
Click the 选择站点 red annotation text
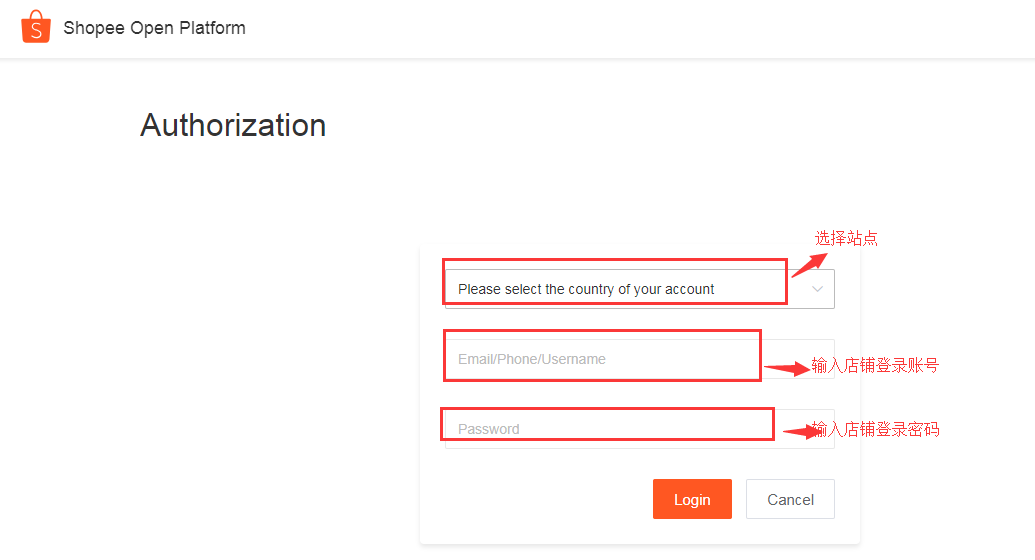point(846,238)
